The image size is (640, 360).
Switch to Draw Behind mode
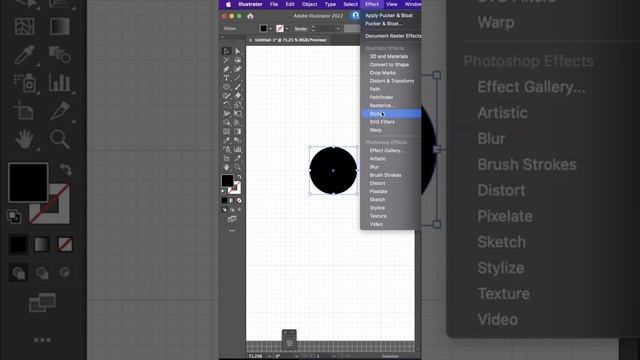232,209
